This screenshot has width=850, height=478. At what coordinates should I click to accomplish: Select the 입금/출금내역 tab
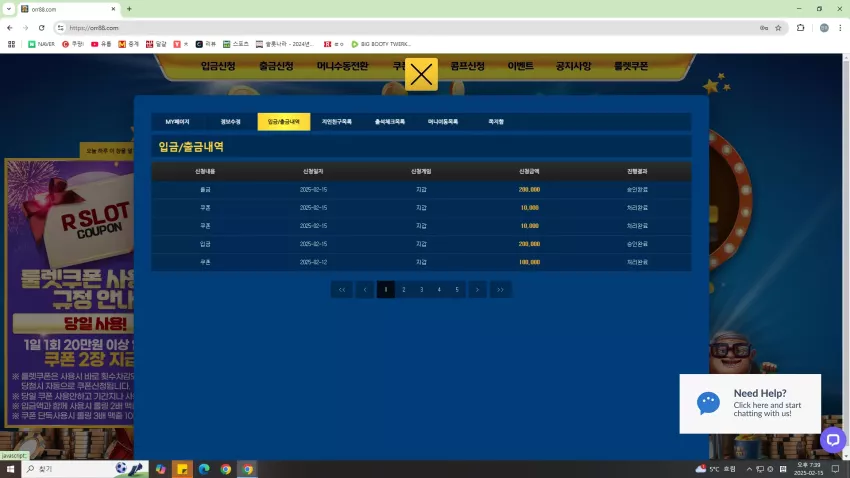[284, 122]
